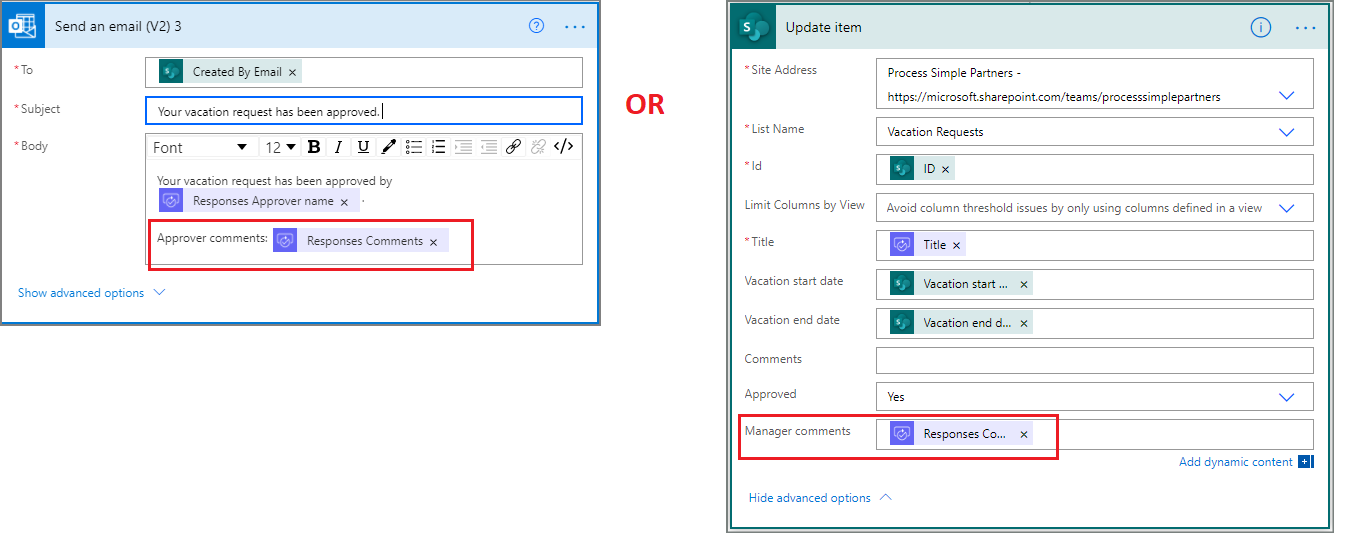The height and width of the screenshot is (546, 1354).
Task: Apply bold formatting in email body
Action: (314, 147)
